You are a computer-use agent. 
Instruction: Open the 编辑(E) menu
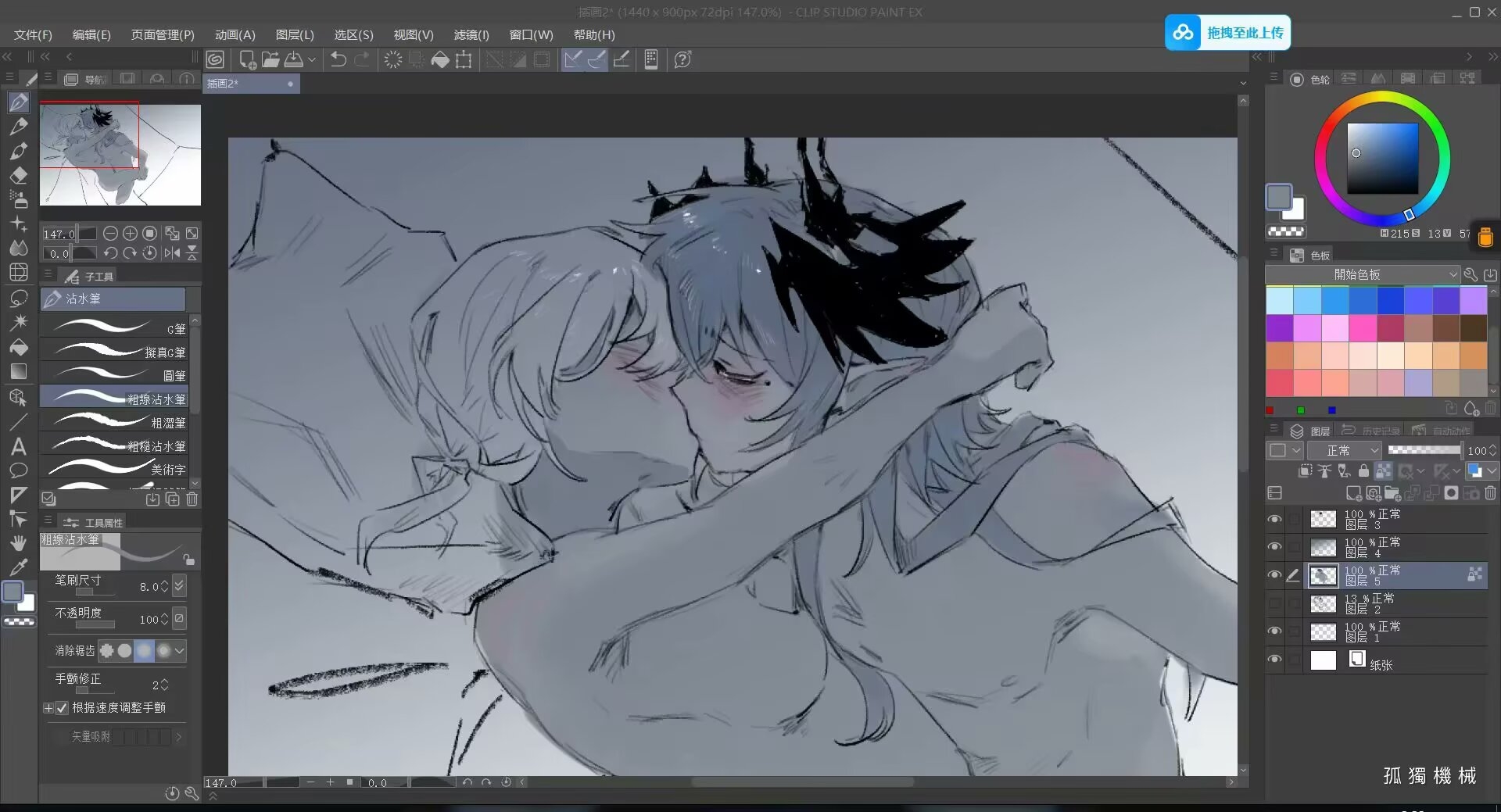91,35
